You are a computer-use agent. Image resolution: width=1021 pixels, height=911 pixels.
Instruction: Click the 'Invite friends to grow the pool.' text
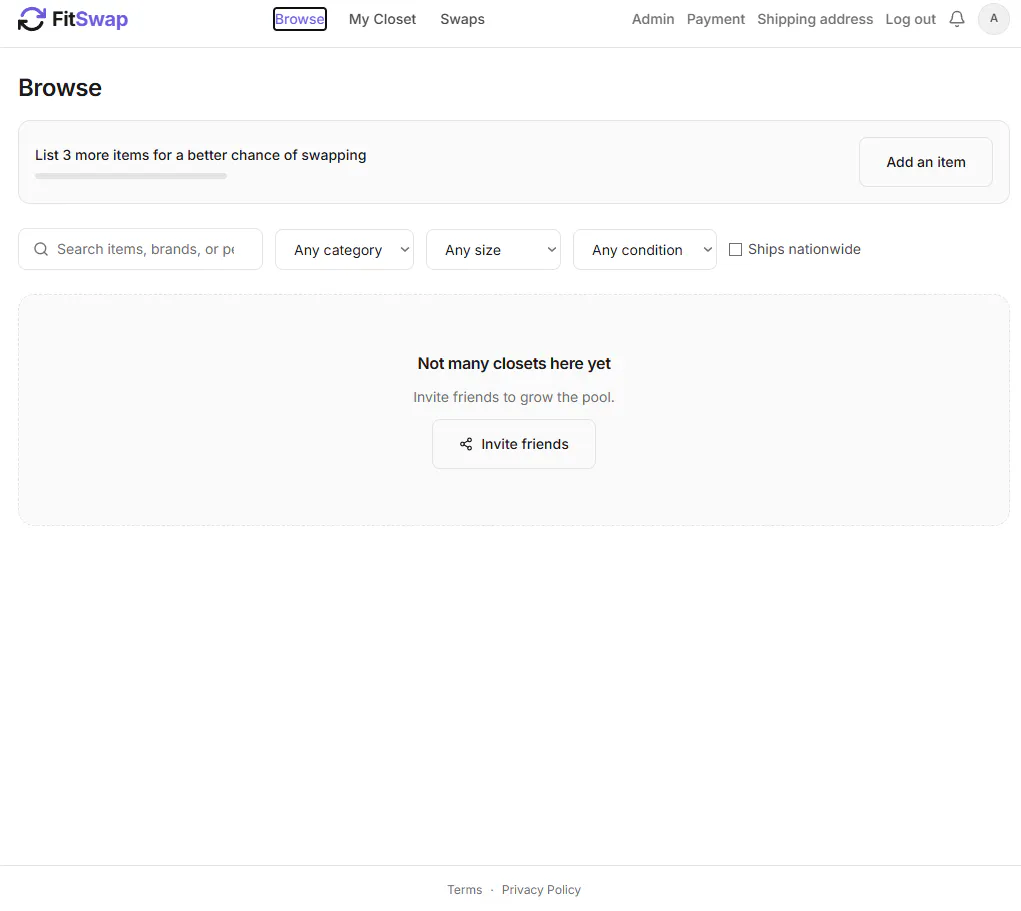pos(514,397)
